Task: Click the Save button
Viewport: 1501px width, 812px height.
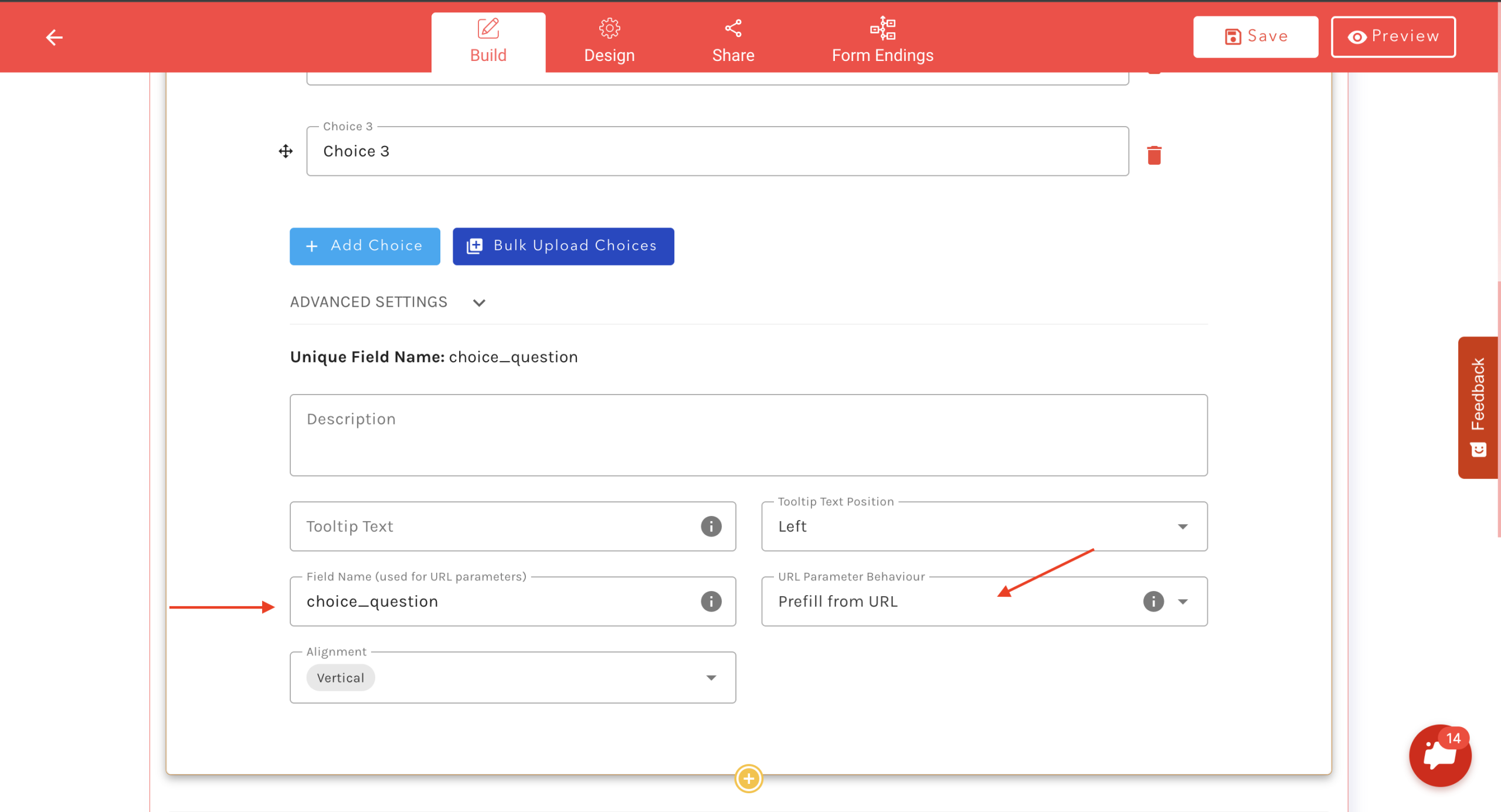Action: coord(1255,37)
